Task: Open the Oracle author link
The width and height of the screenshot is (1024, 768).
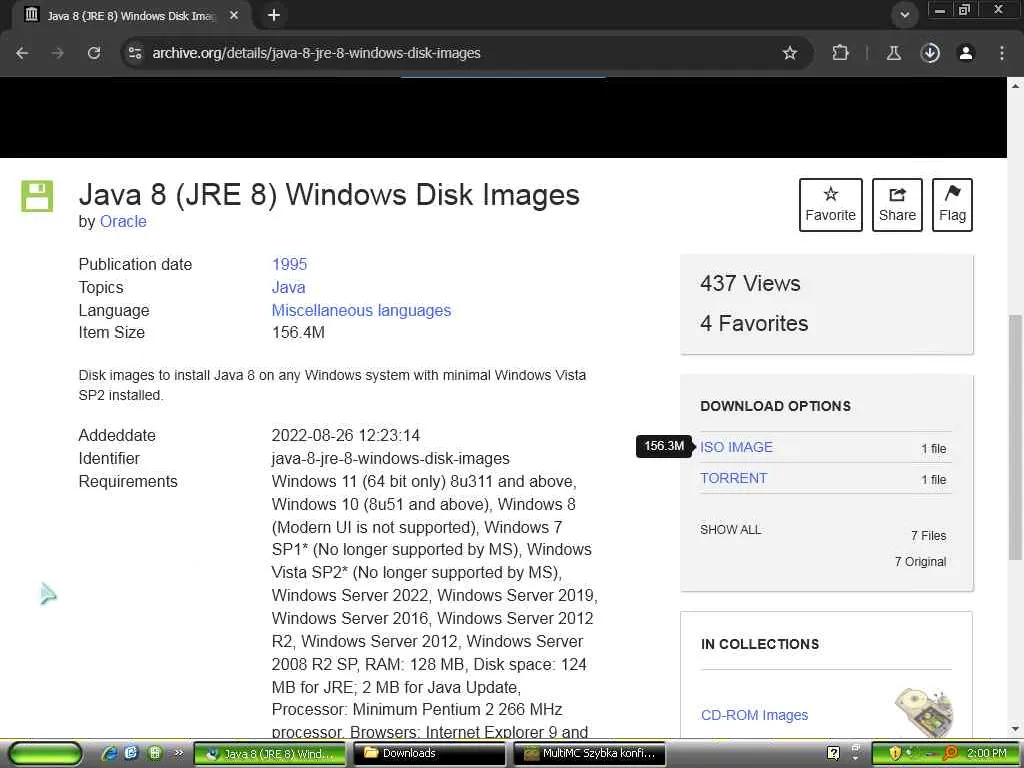Action: [123, 221]
